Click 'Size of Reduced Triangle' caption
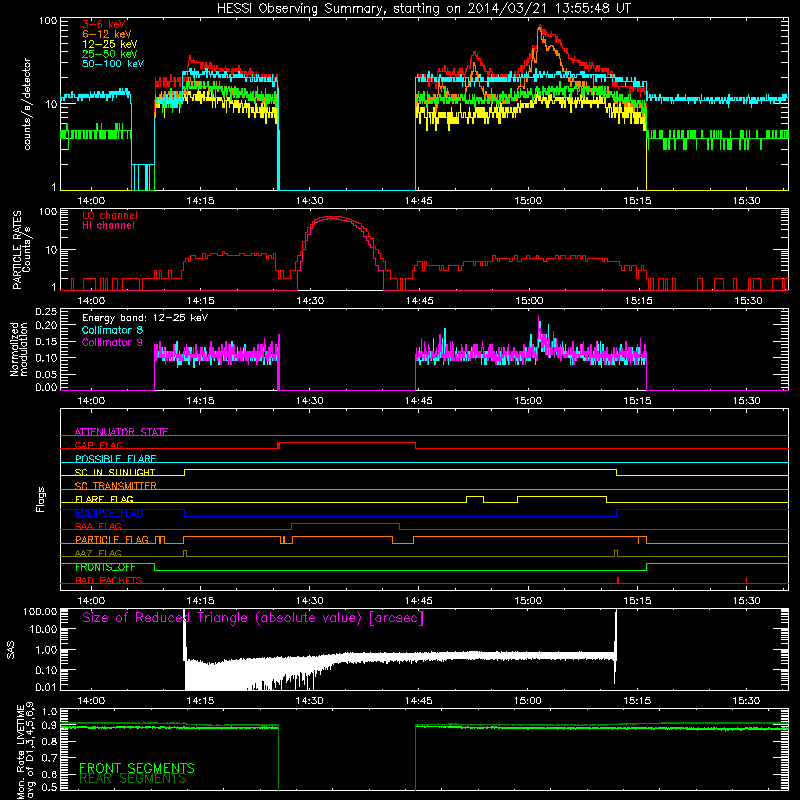Viewport: 800px width, 800px height. (253, 618)
